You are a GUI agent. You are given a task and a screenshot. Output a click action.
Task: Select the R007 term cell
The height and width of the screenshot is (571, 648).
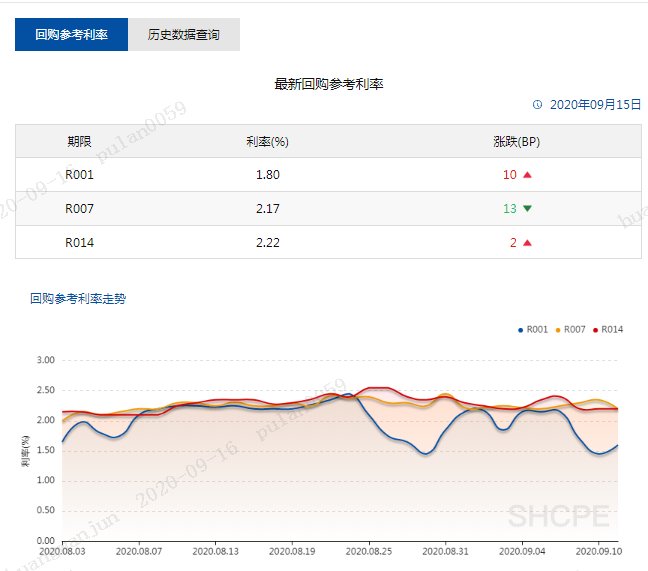pos(79,208)
